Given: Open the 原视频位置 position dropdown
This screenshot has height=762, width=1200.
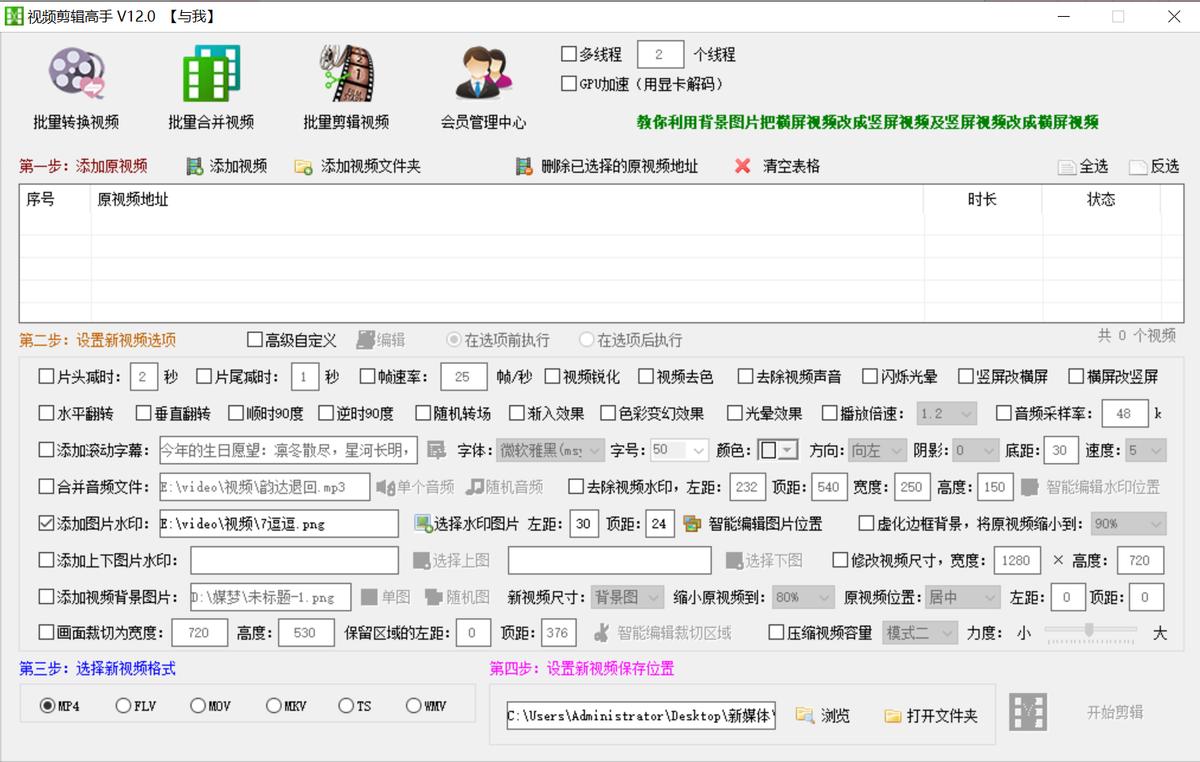Looking at the screenshot, I should (x=961, y=596).
